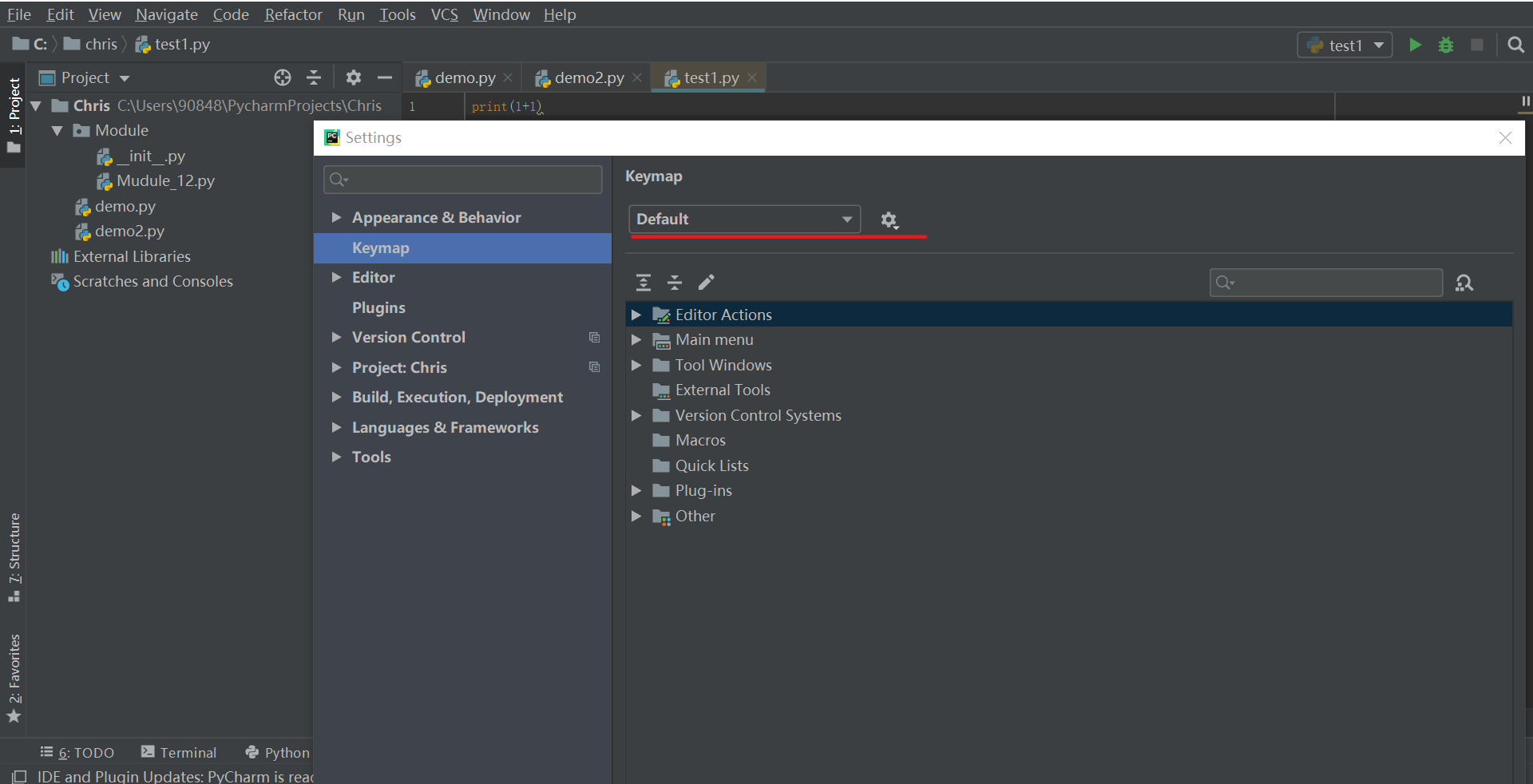Expand Plug-ins keymap group
This screenshot has height=784, width=1533.
[x=636, y=490]
